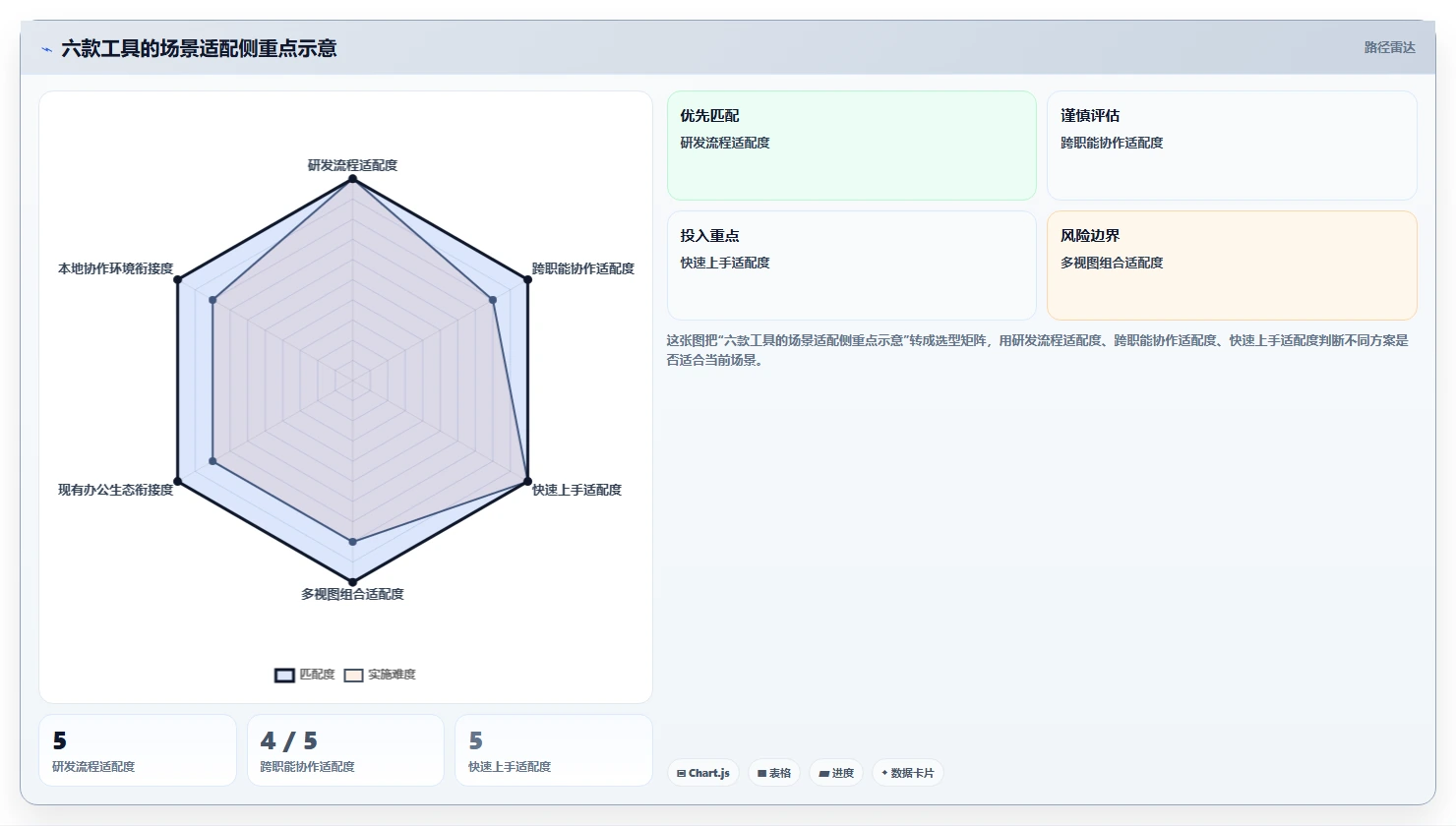The image size is (1456, 826).
Task: Open the 风险边界 orange card
Action: click(1232, 265)
